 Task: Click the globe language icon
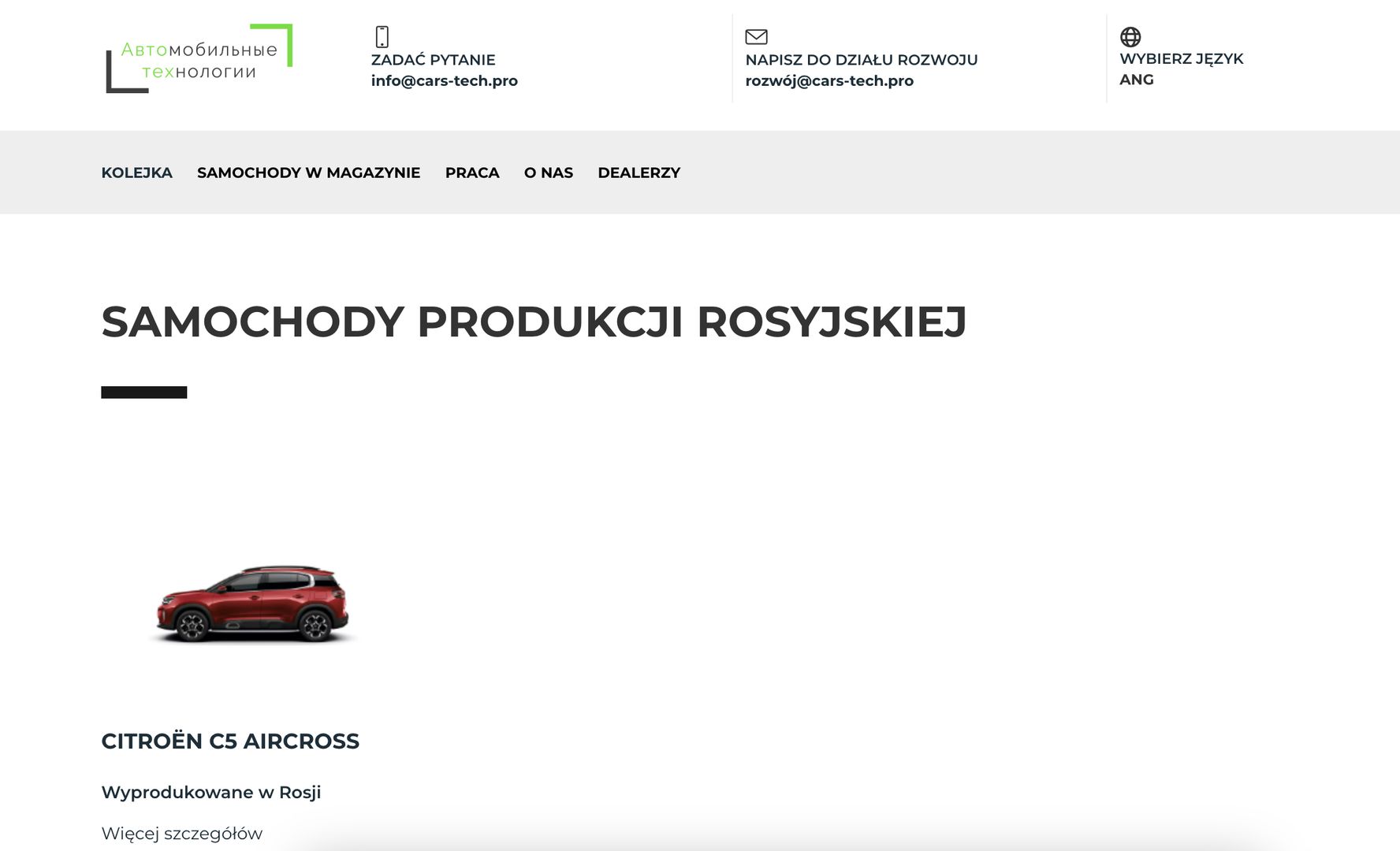1130,36
